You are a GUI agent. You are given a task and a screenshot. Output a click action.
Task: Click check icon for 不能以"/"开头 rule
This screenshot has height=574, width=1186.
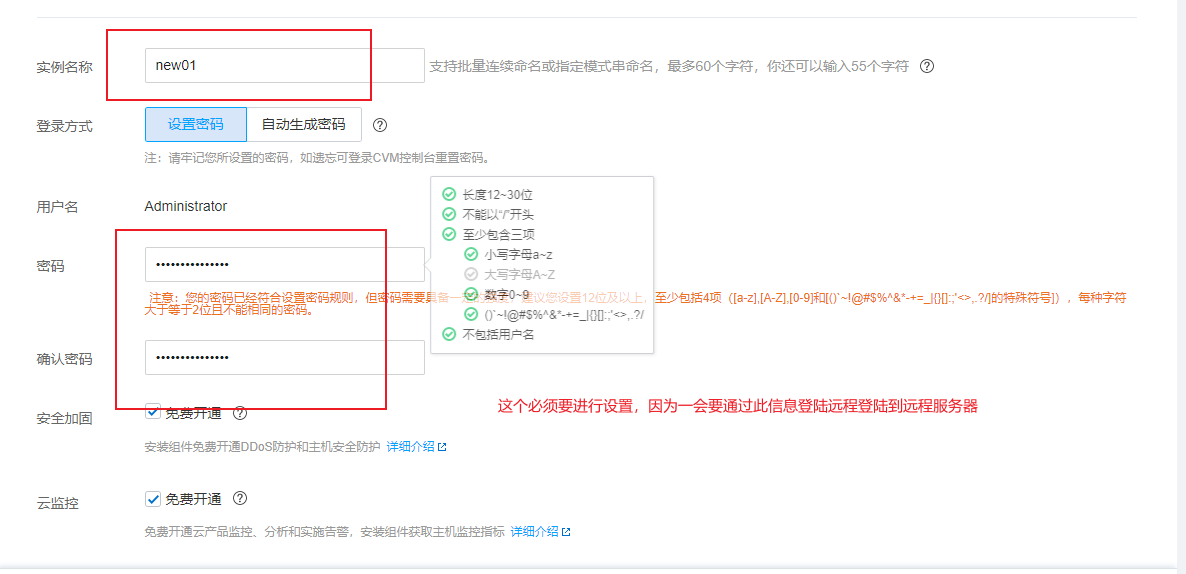[x=449, y=214]
